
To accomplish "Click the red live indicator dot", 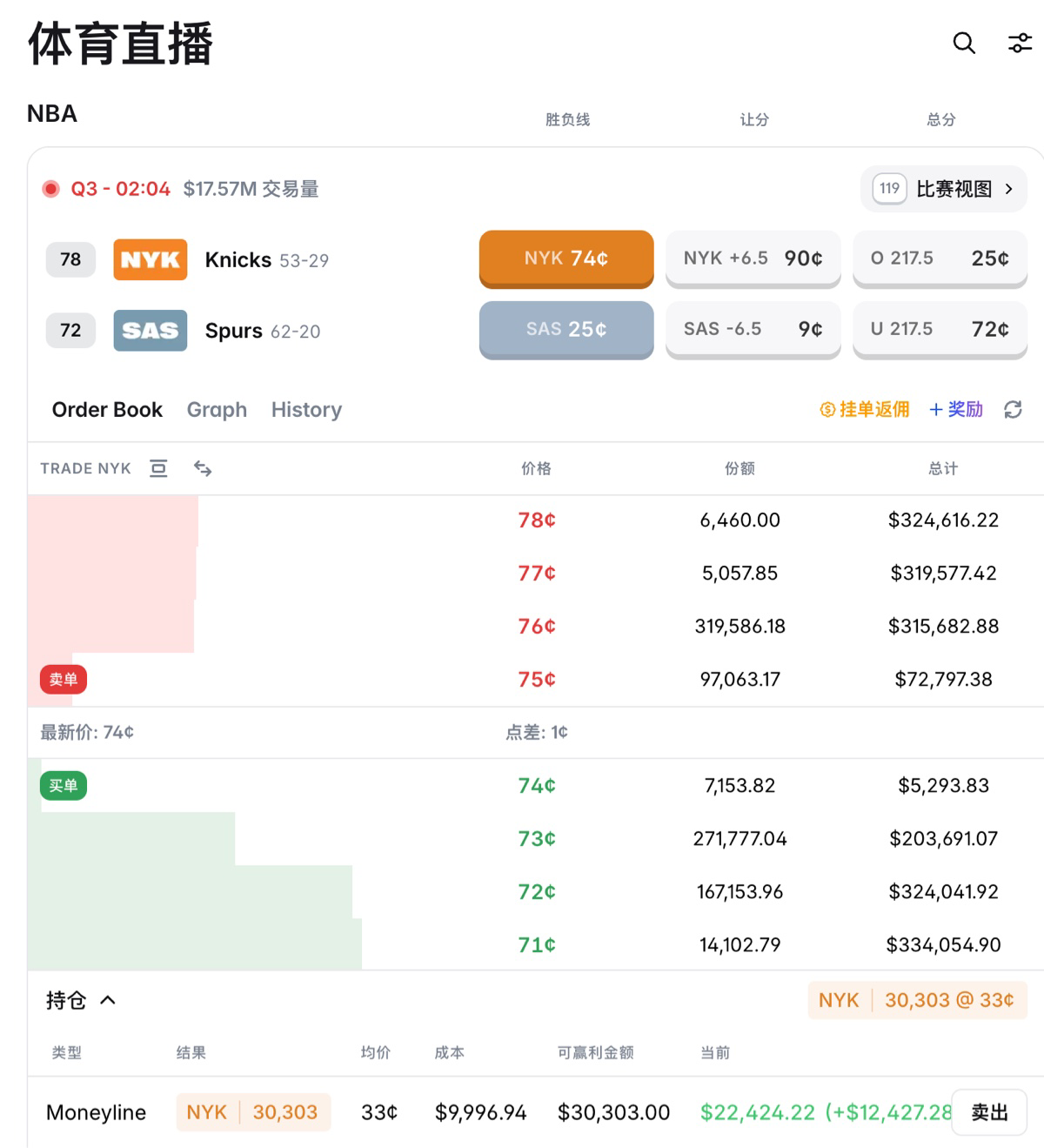I will point(51,189).
